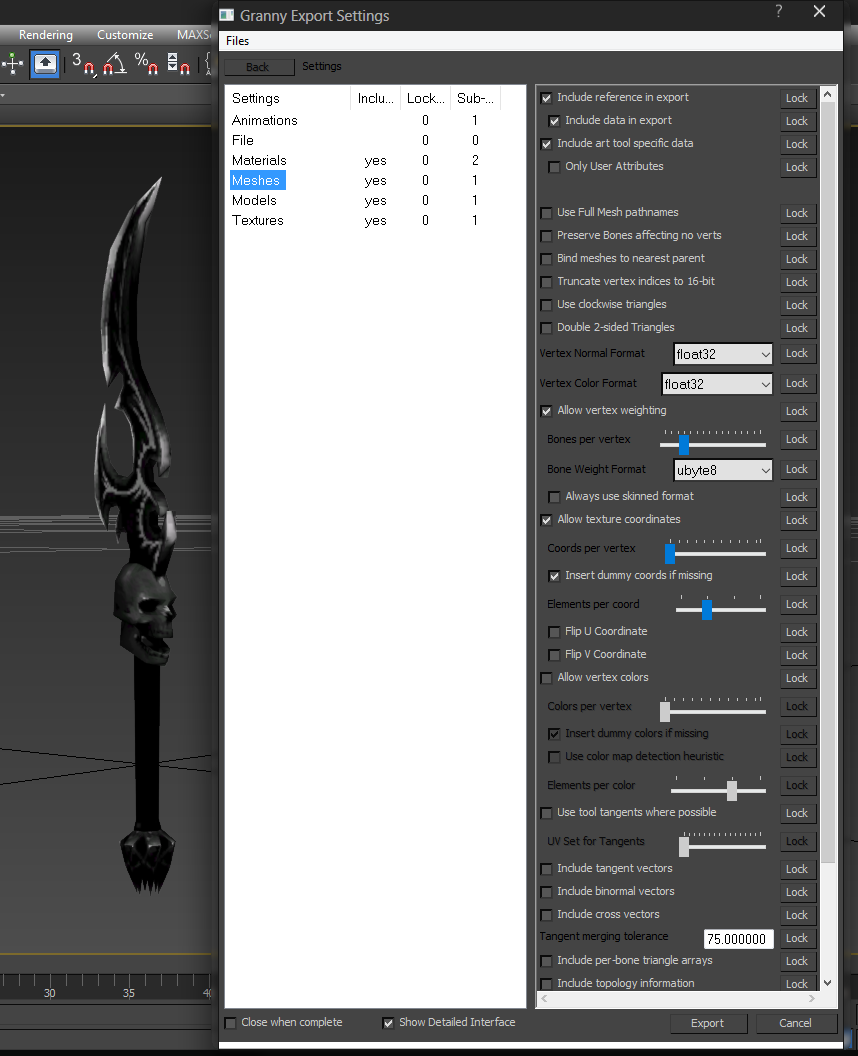Click the help question mark icon

point(779,11)
